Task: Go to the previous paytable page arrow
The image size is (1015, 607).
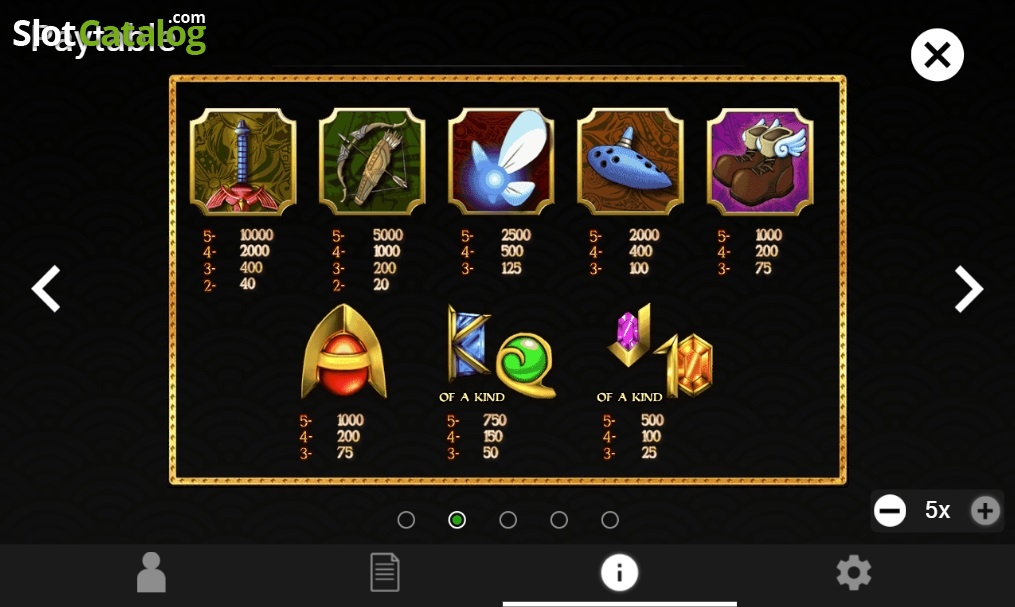Action: click(x=46, y=289)
